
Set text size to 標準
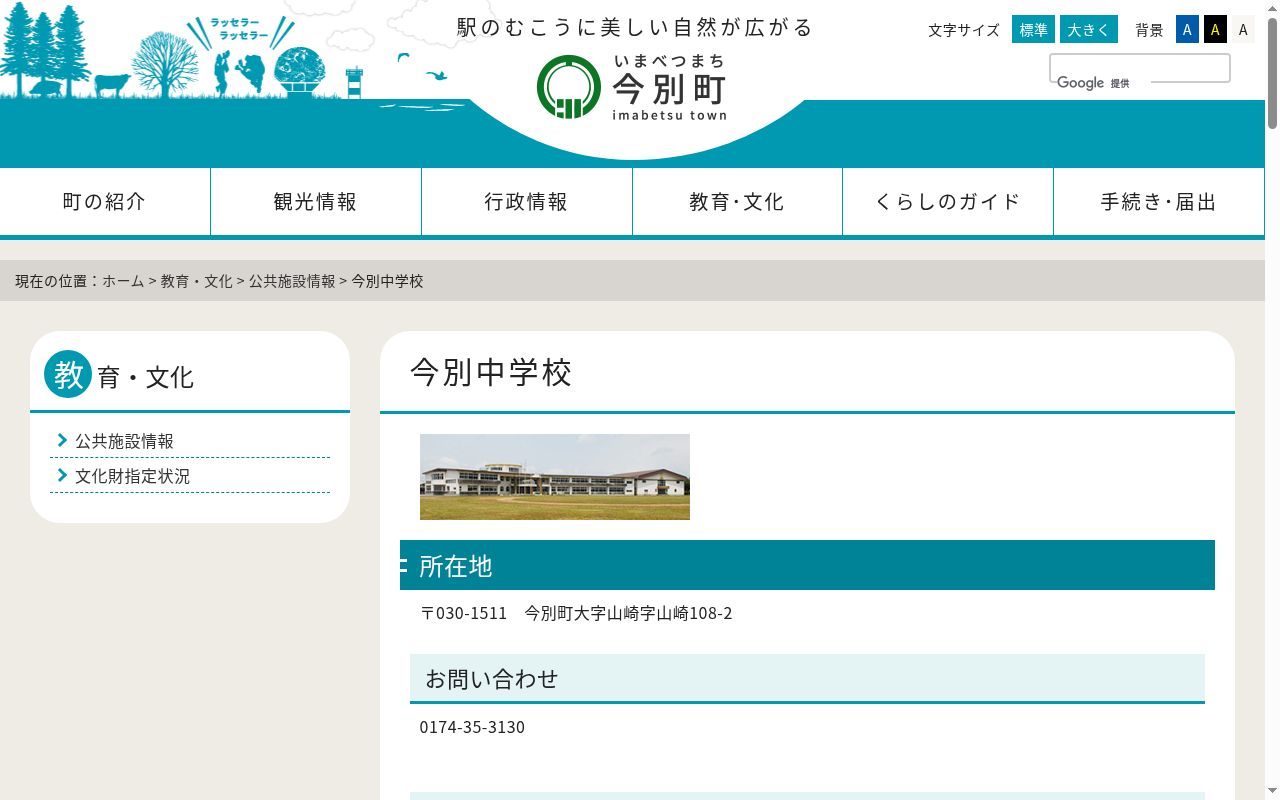click(x=1033, y=29)
